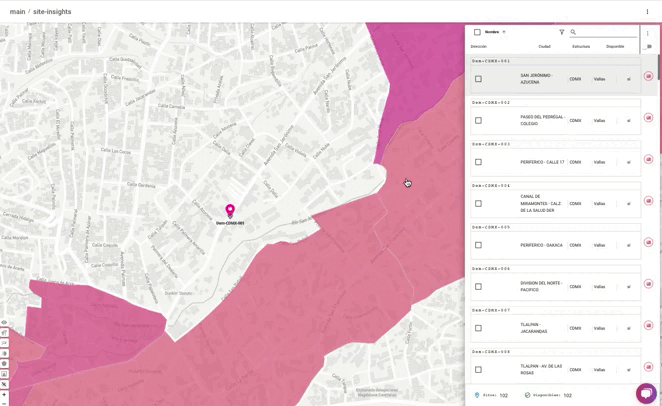Click the pink icon next to PERIFERICO - CALLE 17 row
Viewport: 662px width, 406px height.
tap(648, 159)
